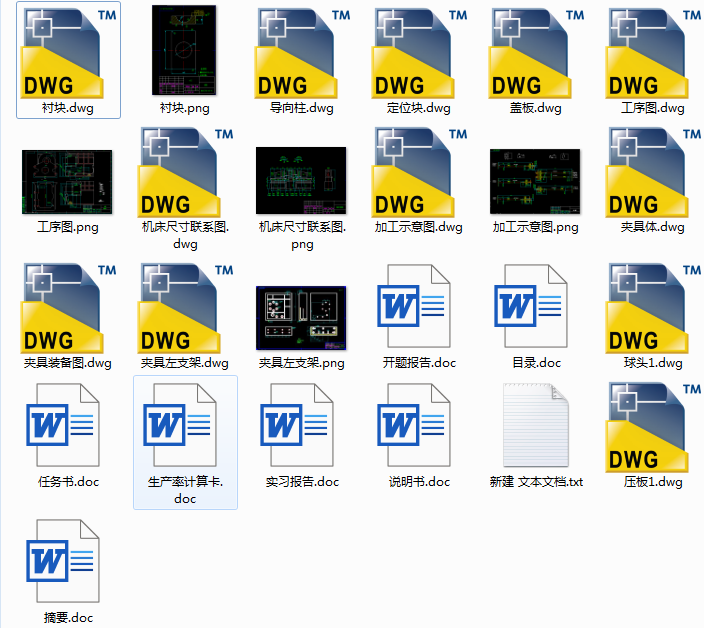Click the file name 夹具装备图.dwg

click(x=68, y=363)
